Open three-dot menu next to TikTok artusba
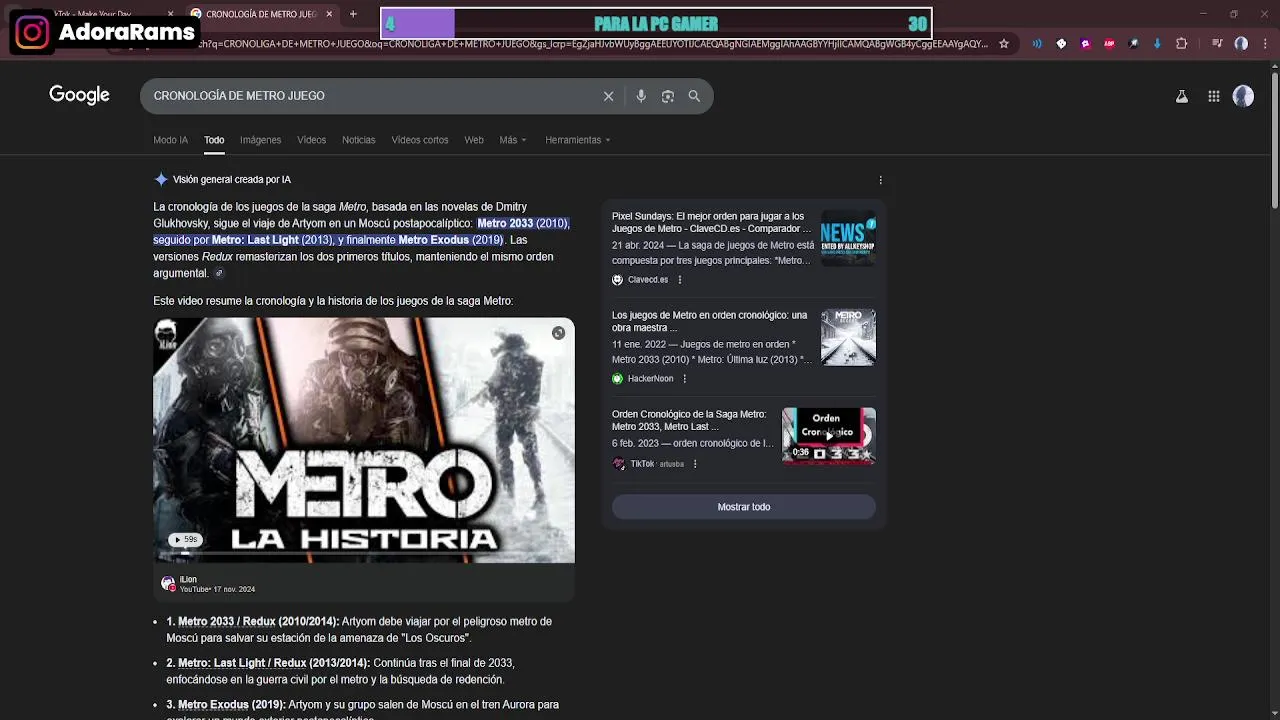 [695, 464]
